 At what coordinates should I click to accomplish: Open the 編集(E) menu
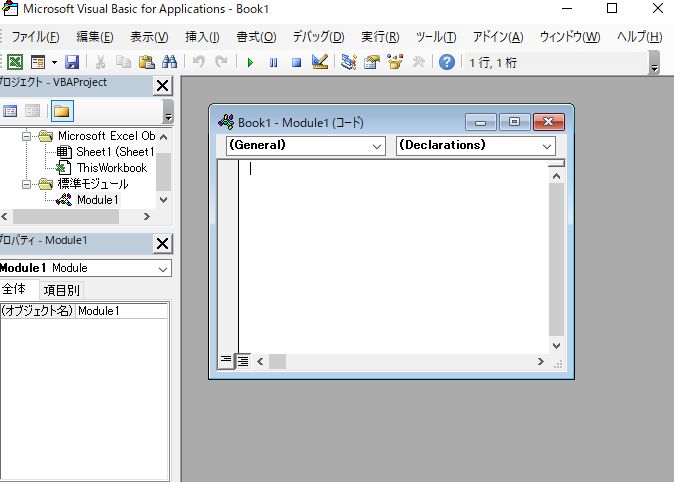tap(95, 37)
